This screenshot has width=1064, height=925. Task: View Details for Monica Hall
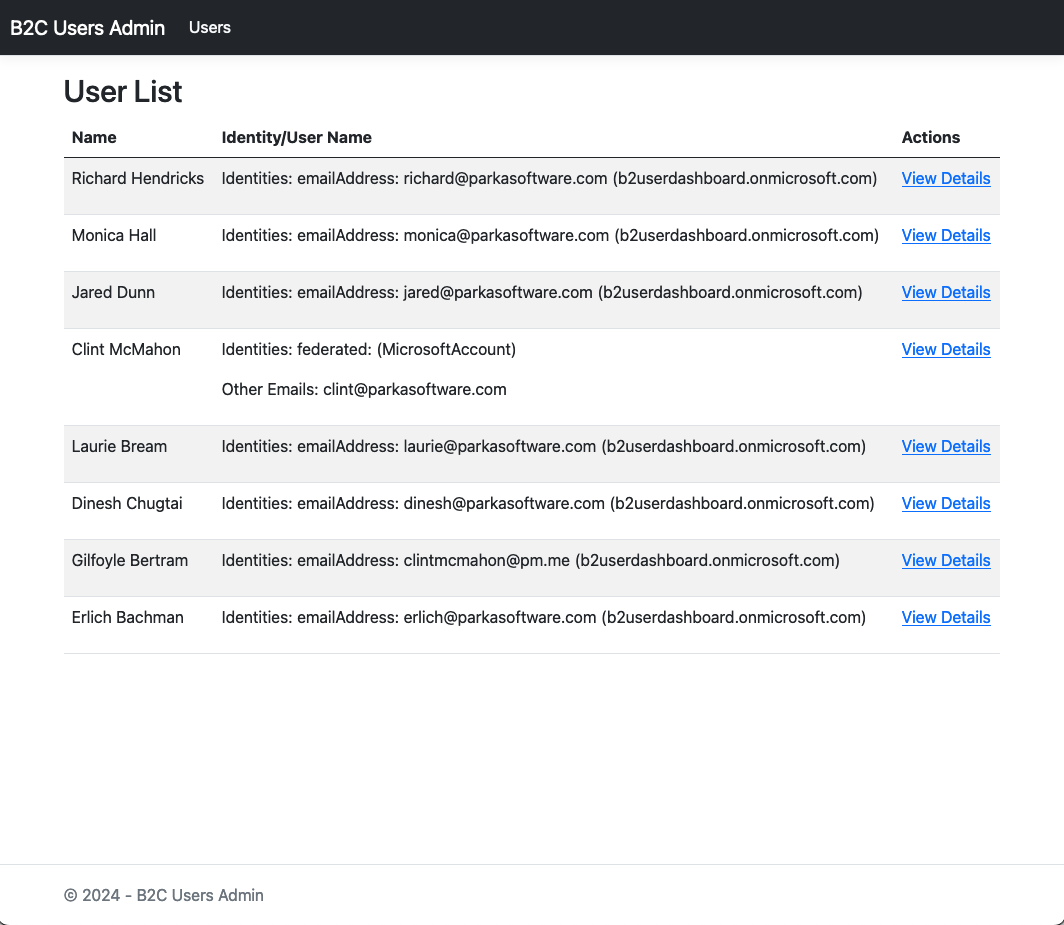coord(946,235)
